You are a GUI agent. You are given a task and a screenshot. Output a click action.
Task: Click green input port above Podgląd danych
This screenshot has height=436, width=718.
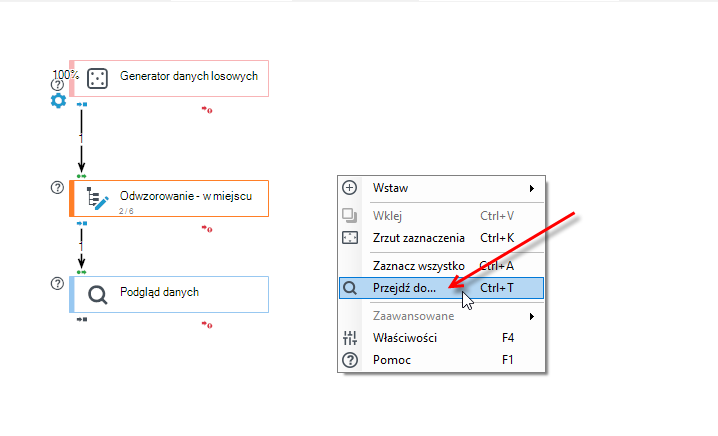point(82,272)
